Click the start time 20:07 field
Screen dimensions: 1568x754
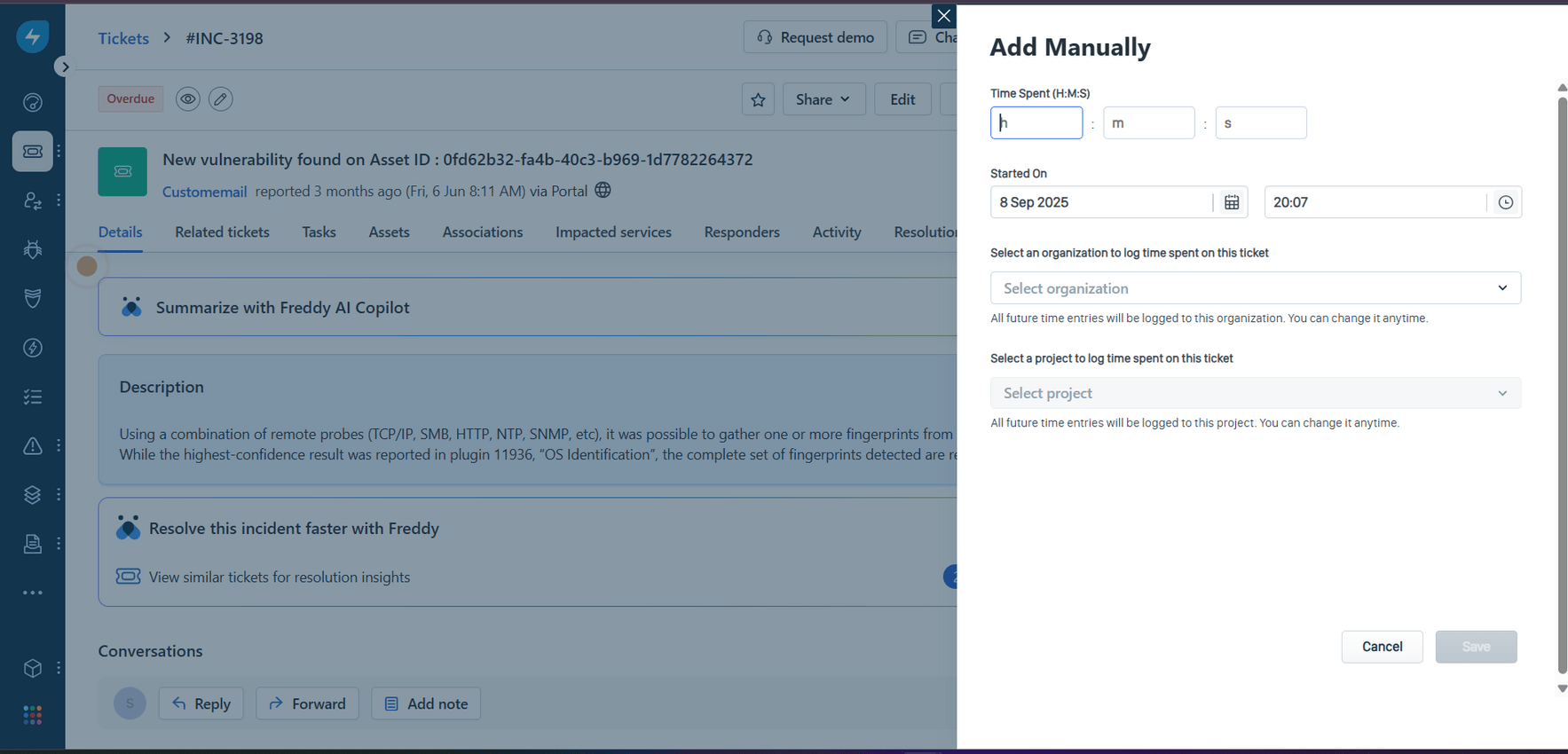click(1375, 202)
